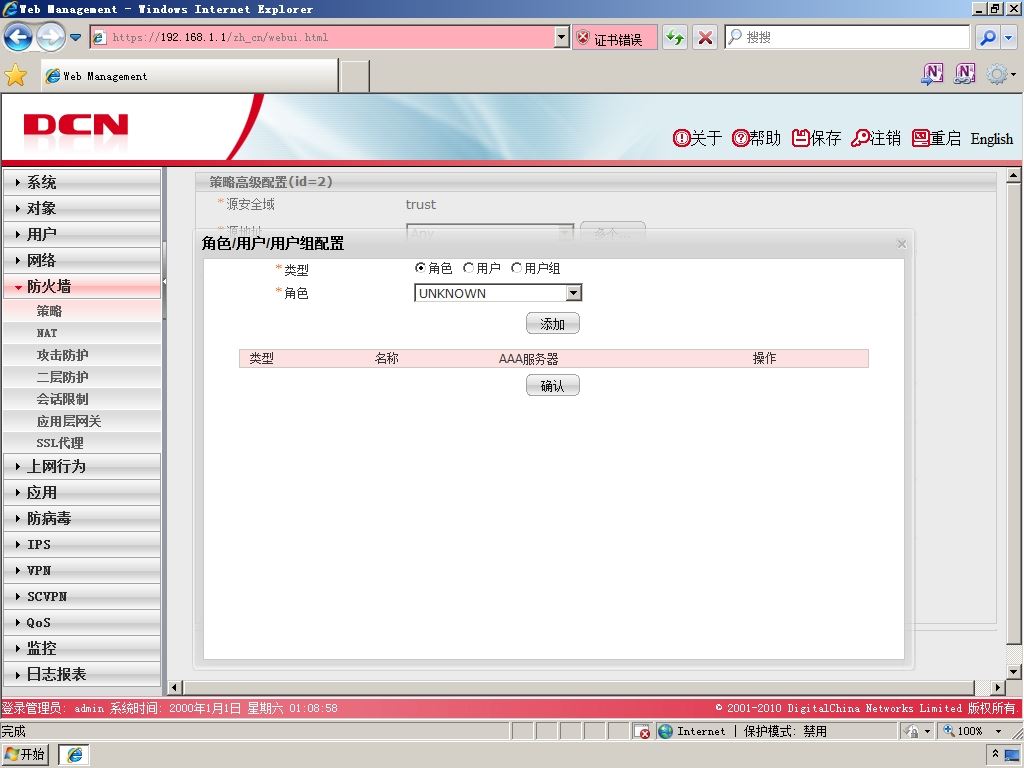Expand the 上网行为 menu section
Screen dimensions: 1024x768
(82, 466)
